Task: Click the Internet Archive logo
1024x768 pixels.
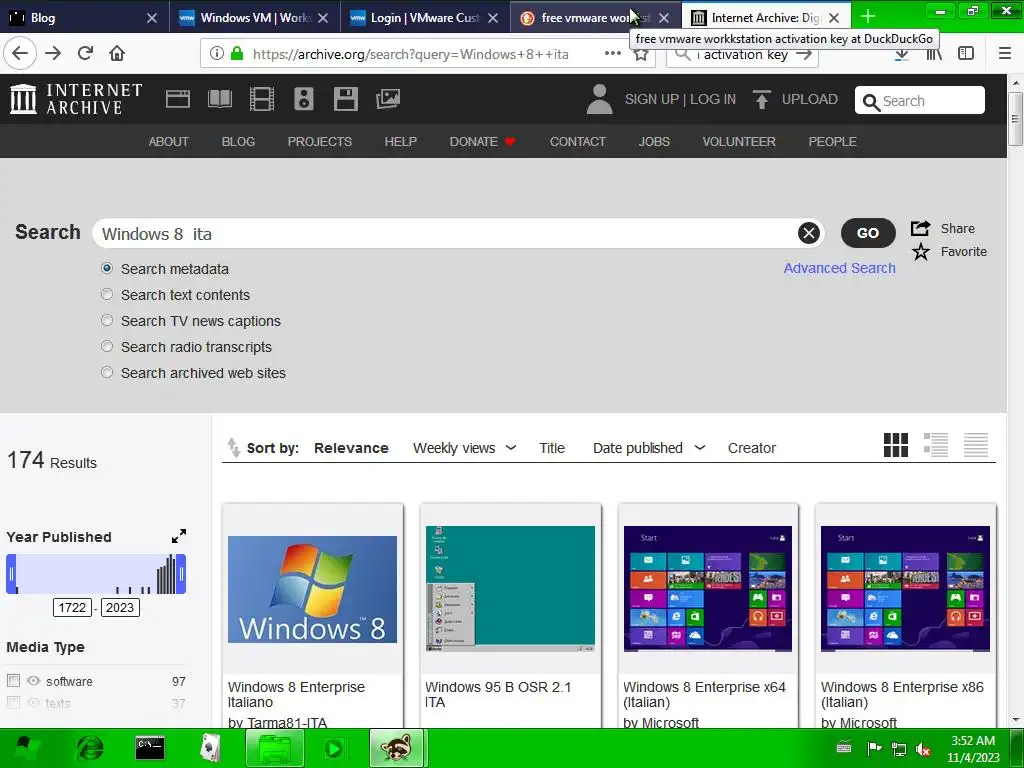Action: [76, 99]
